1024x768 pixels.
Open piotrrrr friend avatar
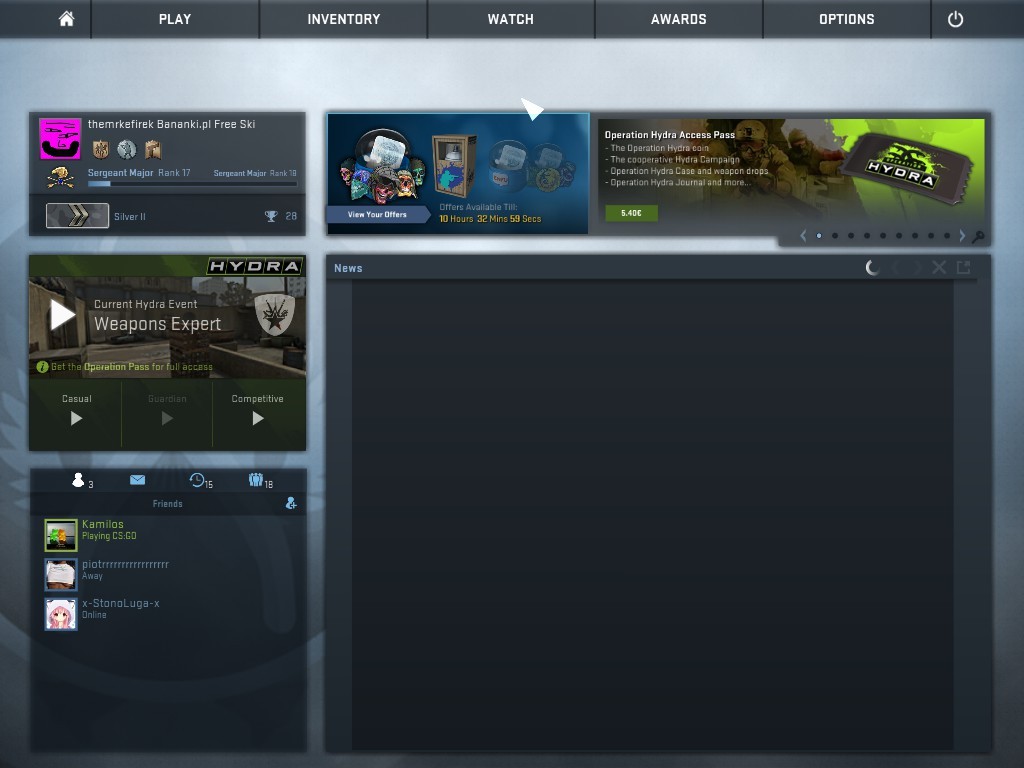click(x=61, y=575)
